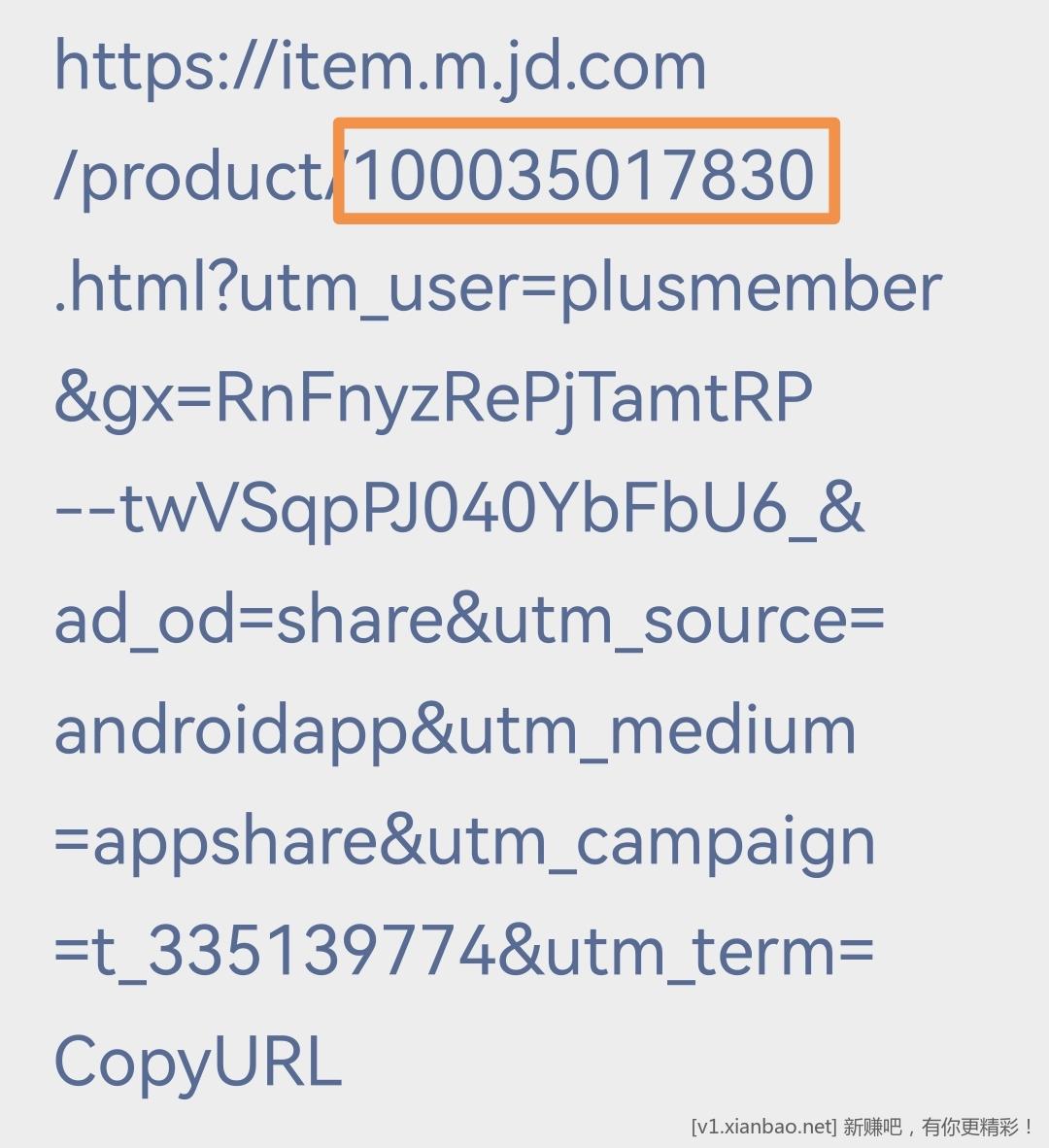The image size is (1049, 1148).
Task: Click the highlighted product ID 100035017830
Action: tap(584, 174)
